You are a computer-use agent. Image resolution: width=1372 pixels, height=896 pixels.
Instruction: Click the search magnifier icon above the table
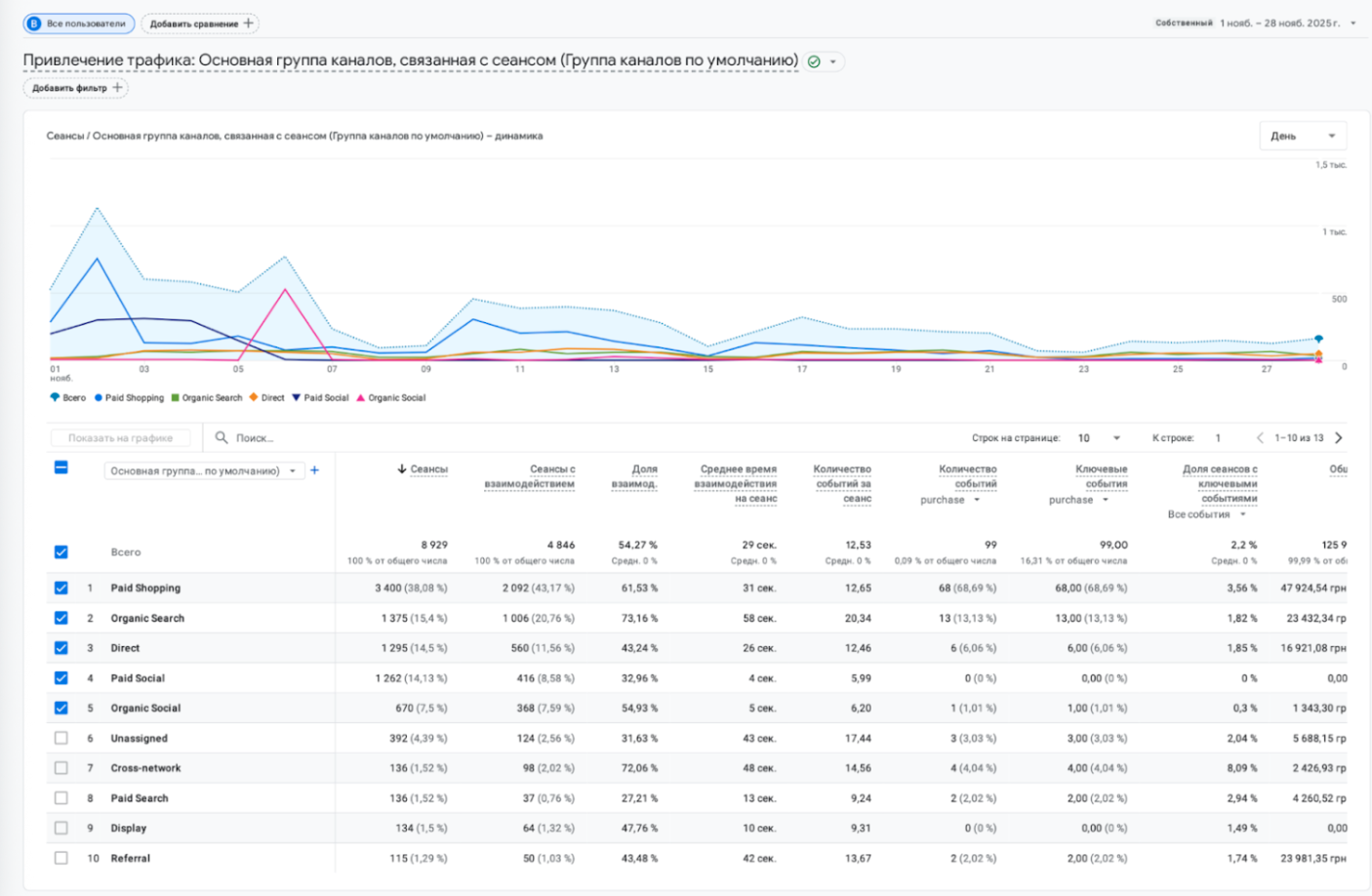(222, 437)
